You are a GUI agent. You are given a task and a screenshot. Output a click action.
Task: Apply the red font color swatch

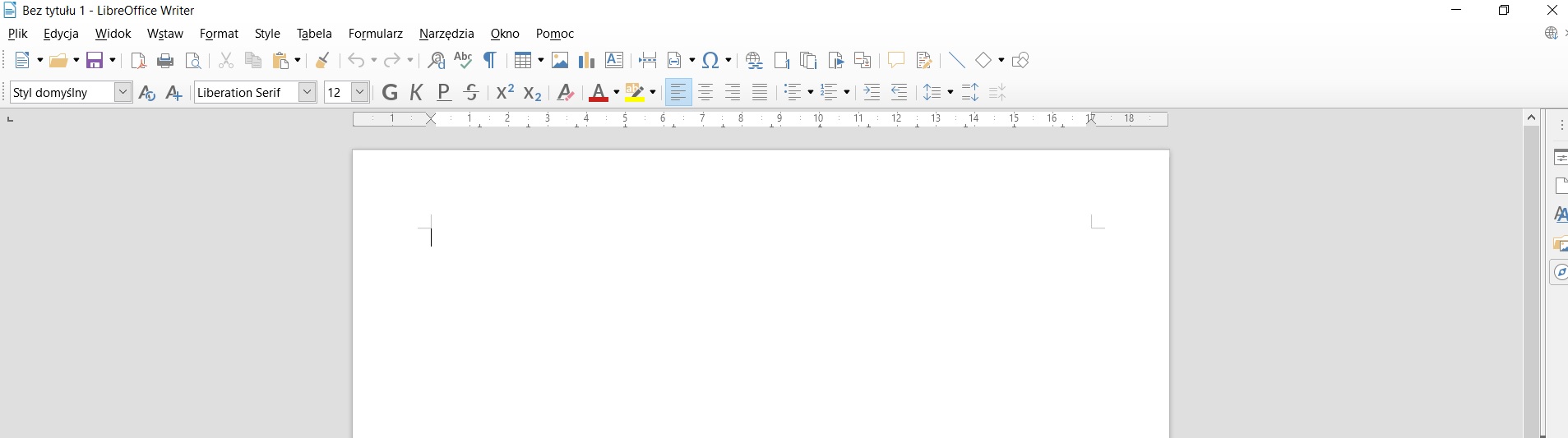pyautogui.click(x=598, y=93)
